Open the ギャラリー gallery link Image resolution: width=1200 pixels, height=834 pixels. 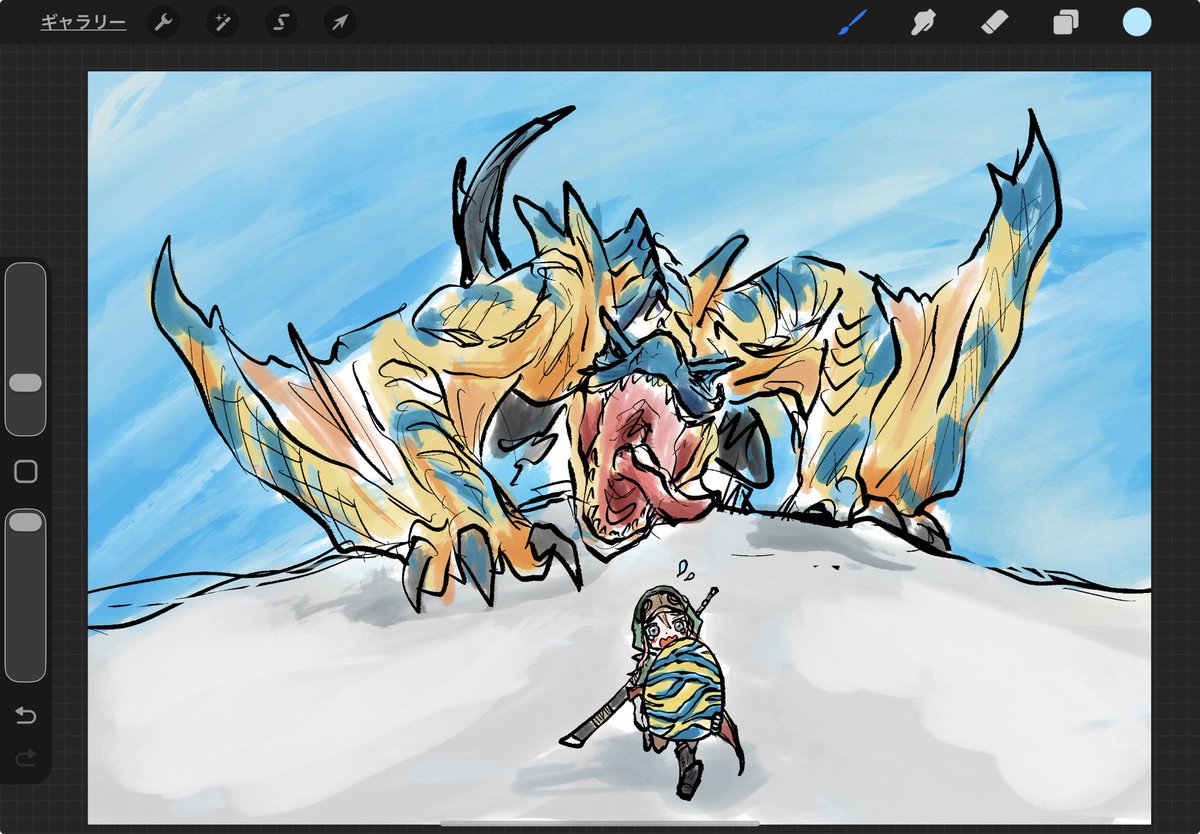tap(83, 22)
